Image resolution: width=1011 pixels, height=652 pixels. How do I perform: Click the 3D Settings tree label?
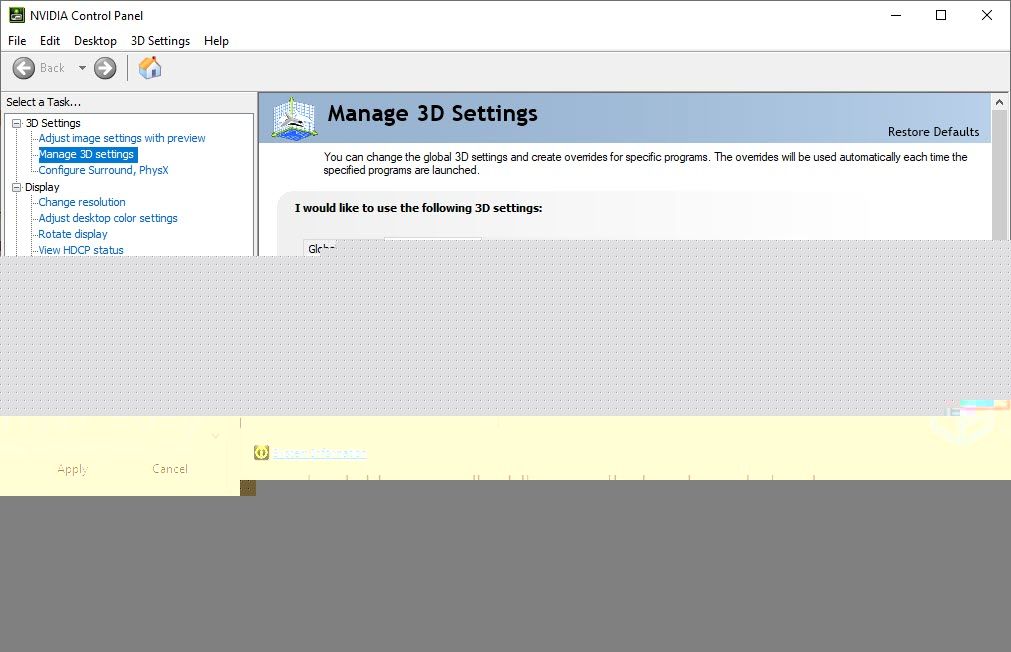[53, 123]
